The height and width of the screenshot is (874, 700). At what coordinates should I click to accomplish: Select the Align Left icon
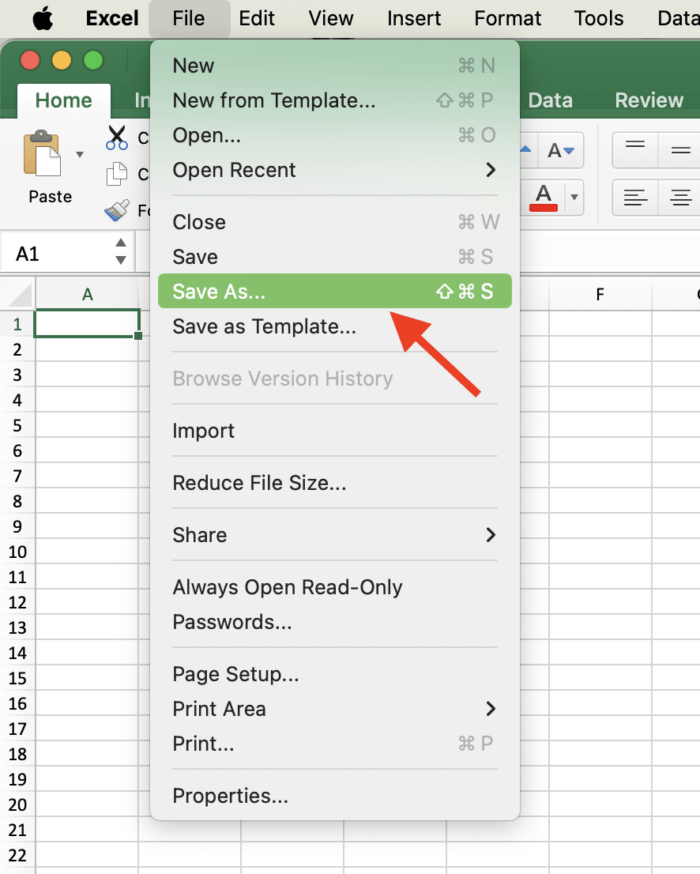pos(637,197)
